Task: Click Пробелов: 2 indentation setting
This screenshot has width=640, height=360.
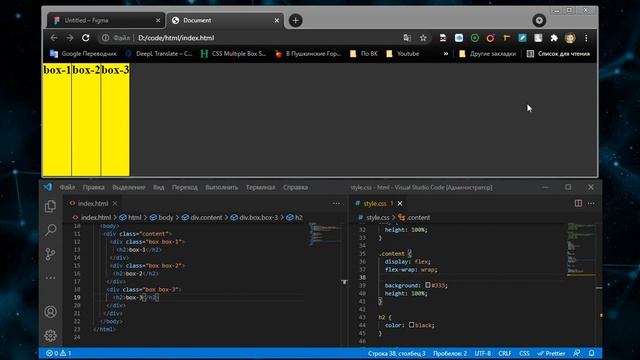Action: tap(450, 353)
